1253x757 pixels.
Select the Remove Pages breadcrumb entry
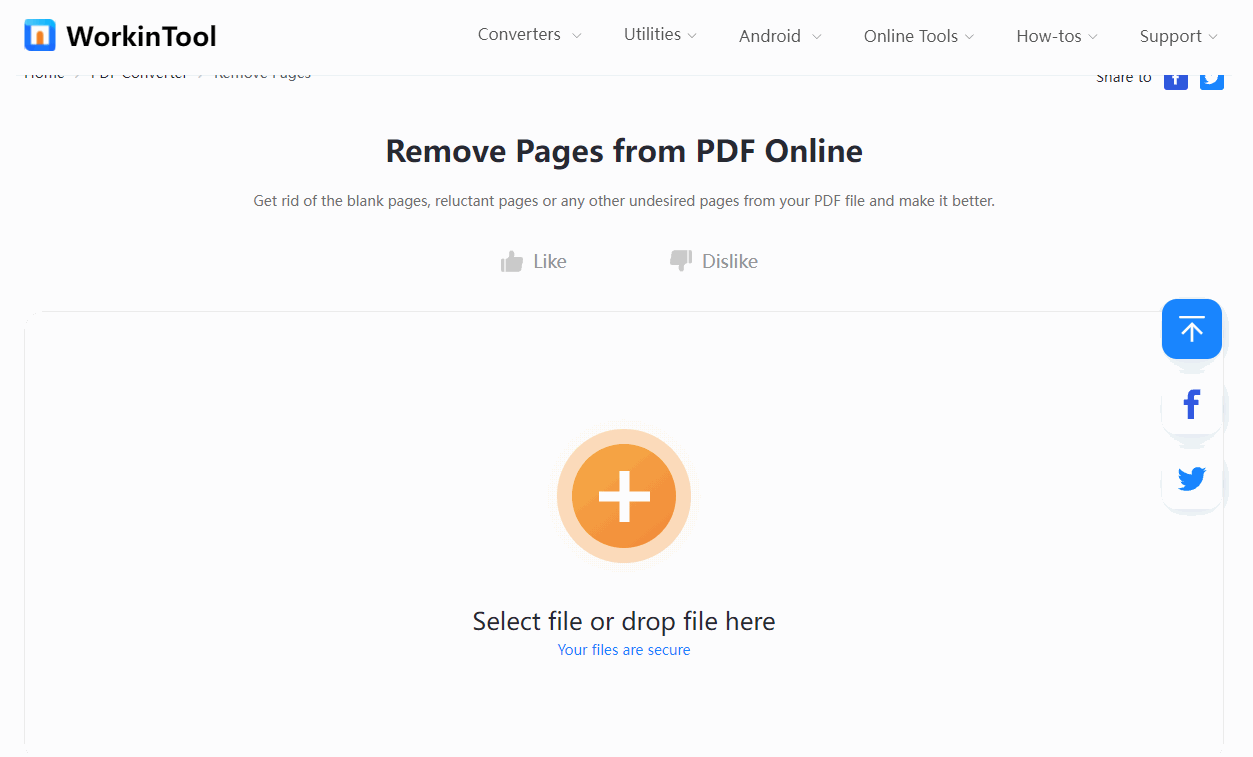[262, 72]
